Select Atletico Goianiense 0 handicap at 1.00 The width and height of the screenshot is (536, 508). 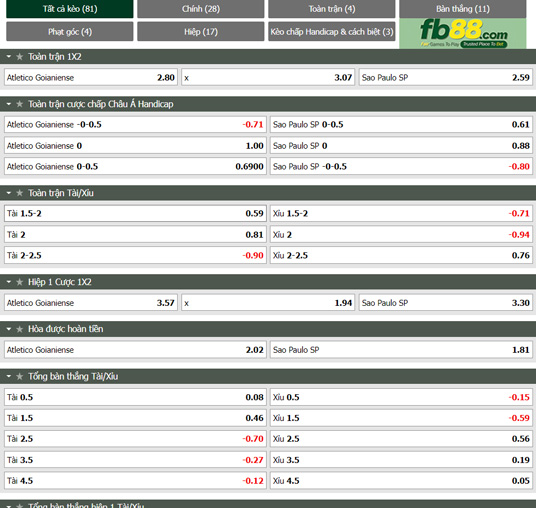point(135,146)
